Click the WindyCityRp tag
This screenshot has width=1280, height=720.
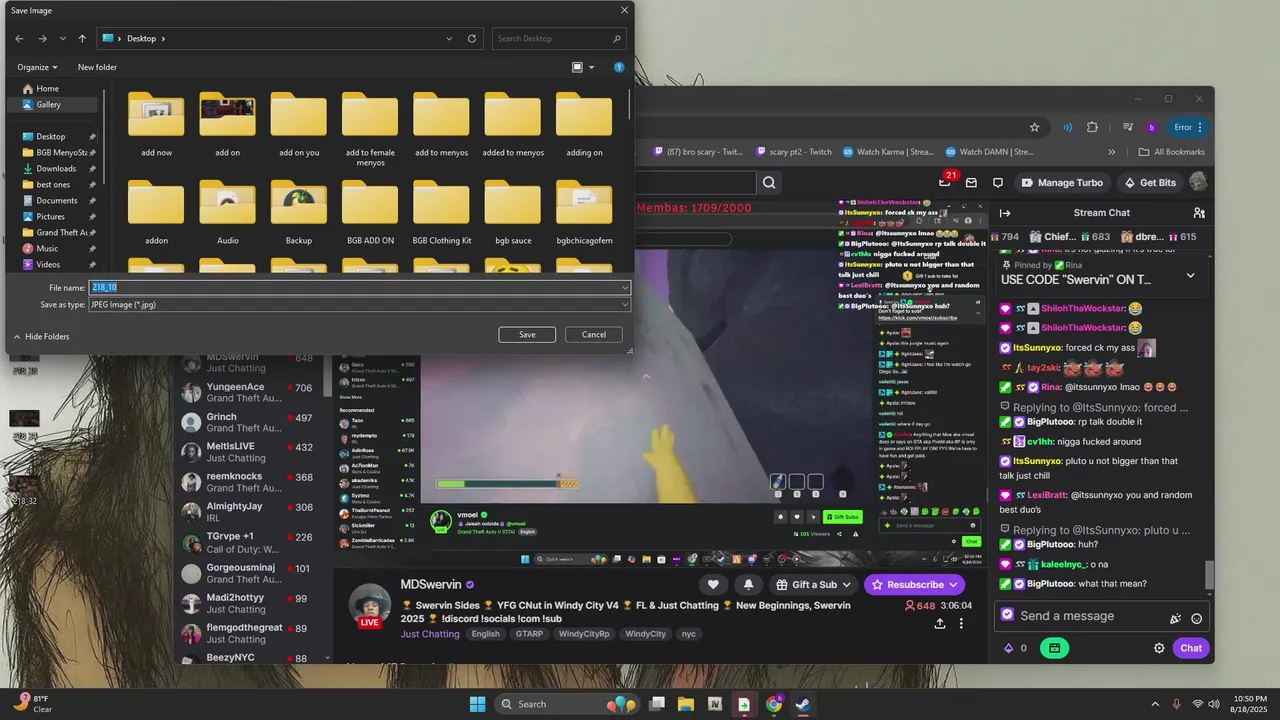click(584, 634)
